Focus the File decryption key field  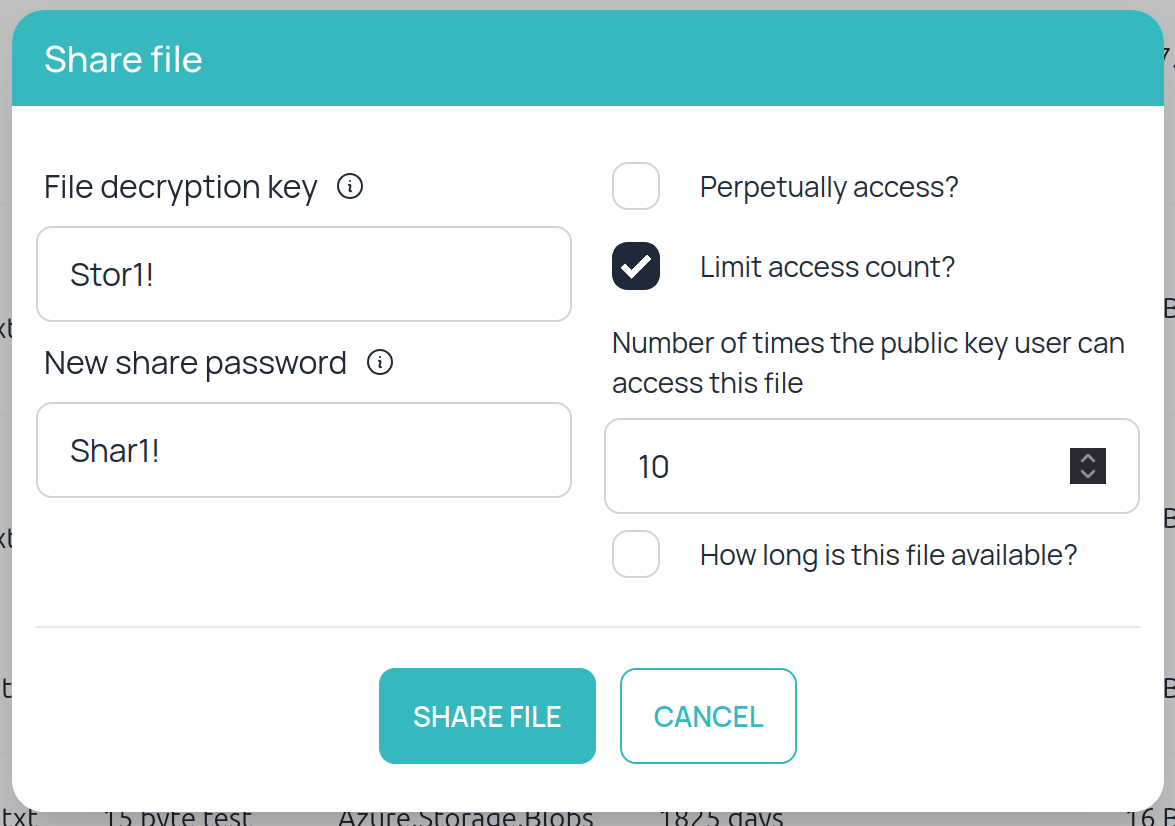tap(303, 275)
